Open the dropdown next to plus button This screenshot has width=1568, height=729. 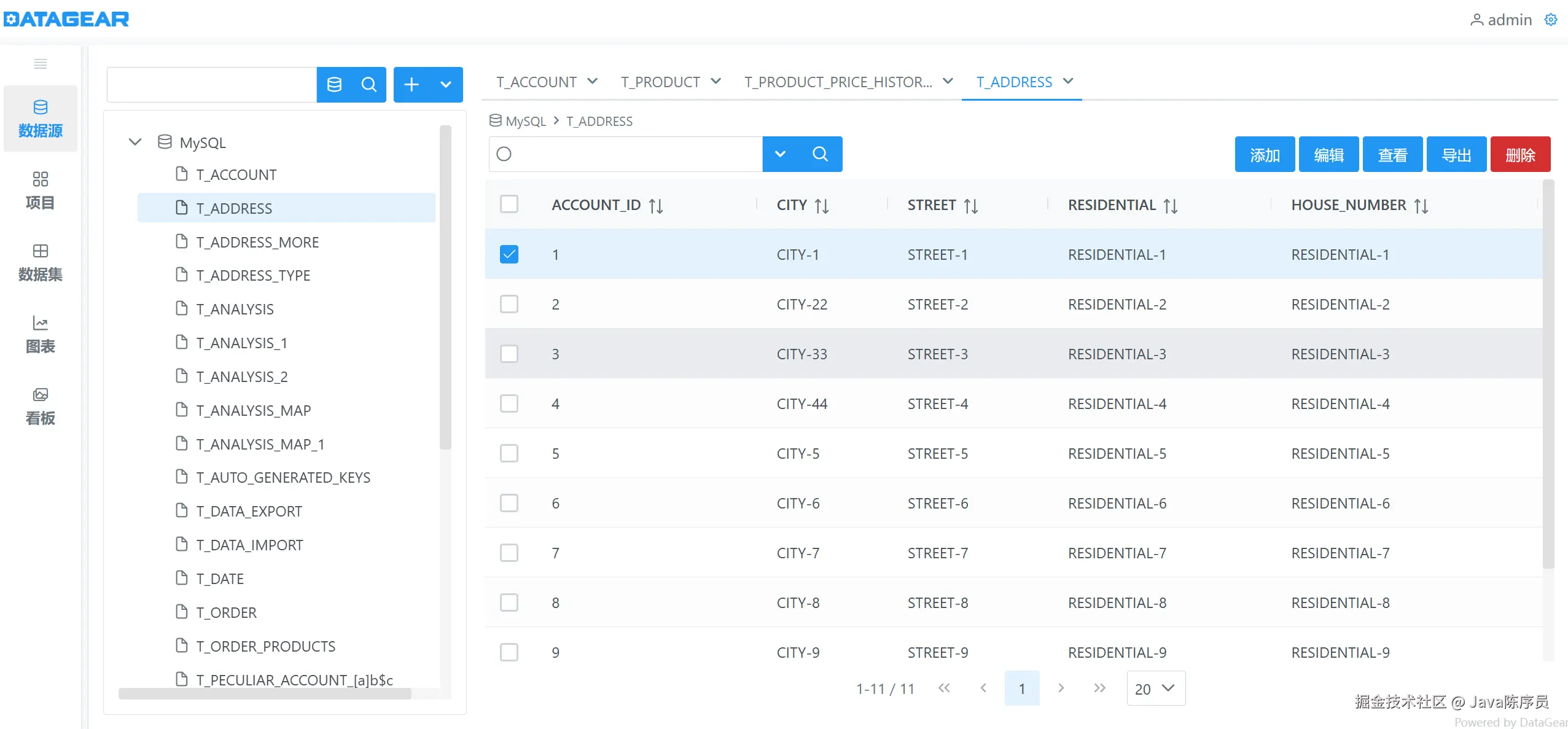click(446, 85)
